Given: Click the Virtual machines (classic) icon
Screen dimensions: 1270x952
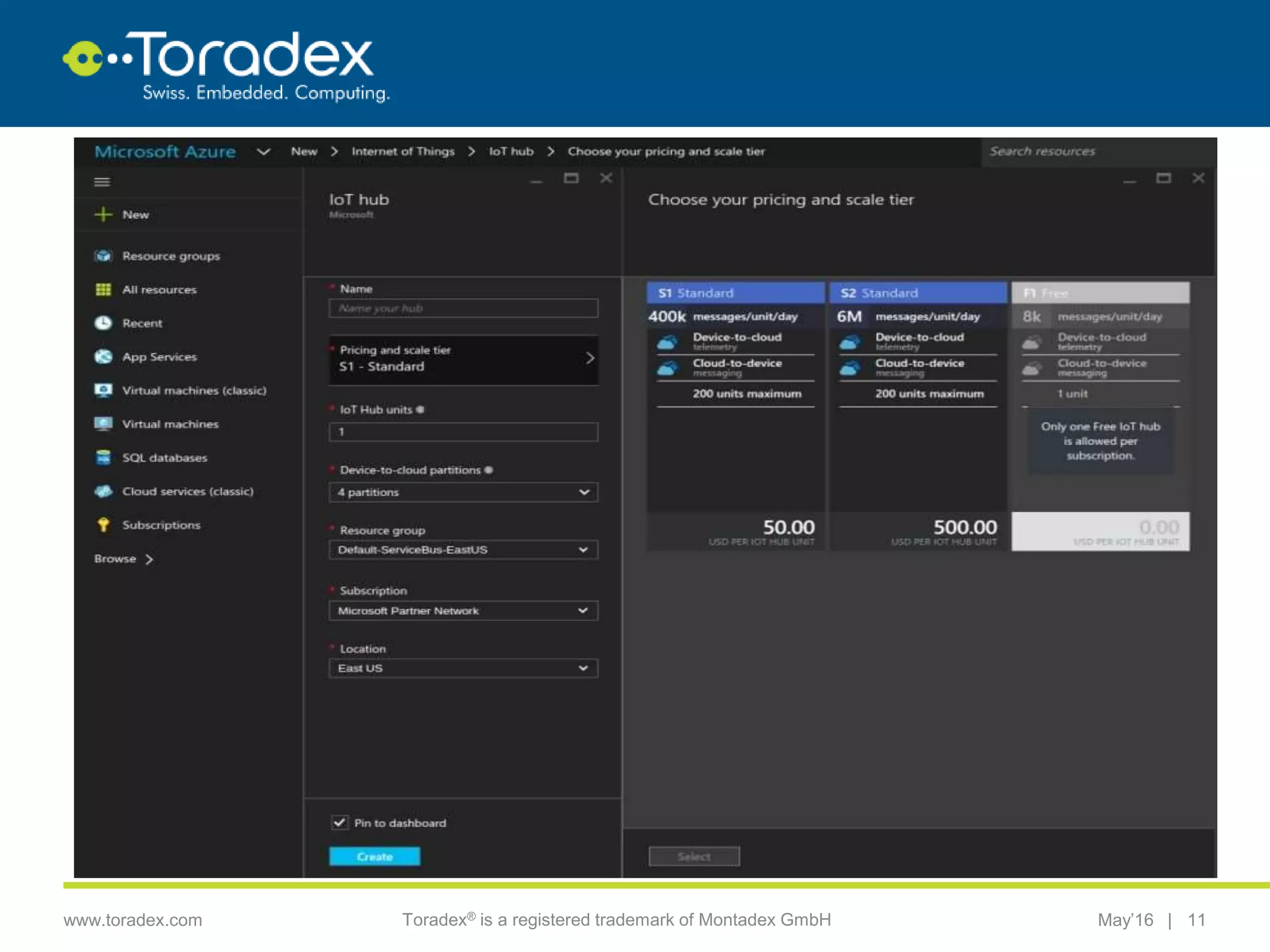Looking at the screenshot, I should click(x=103, y=390).
